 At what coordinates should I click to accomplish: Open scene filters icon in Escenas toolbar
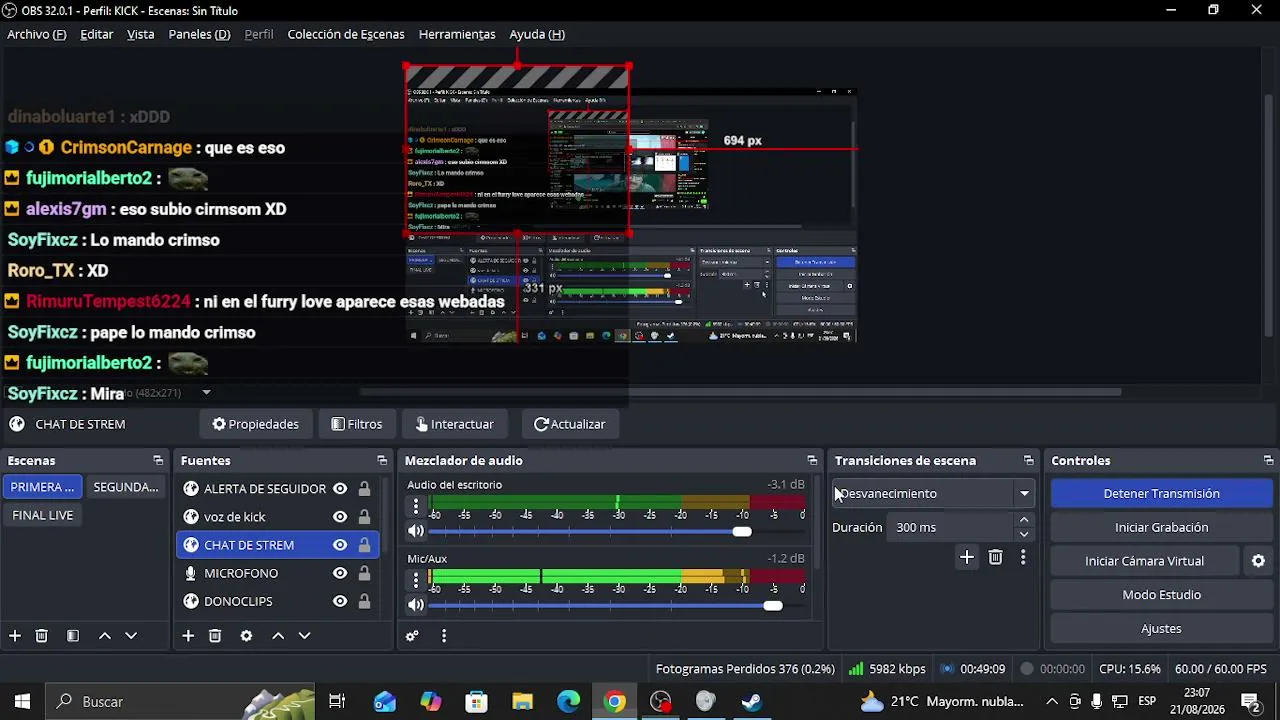tap(73, 636)
